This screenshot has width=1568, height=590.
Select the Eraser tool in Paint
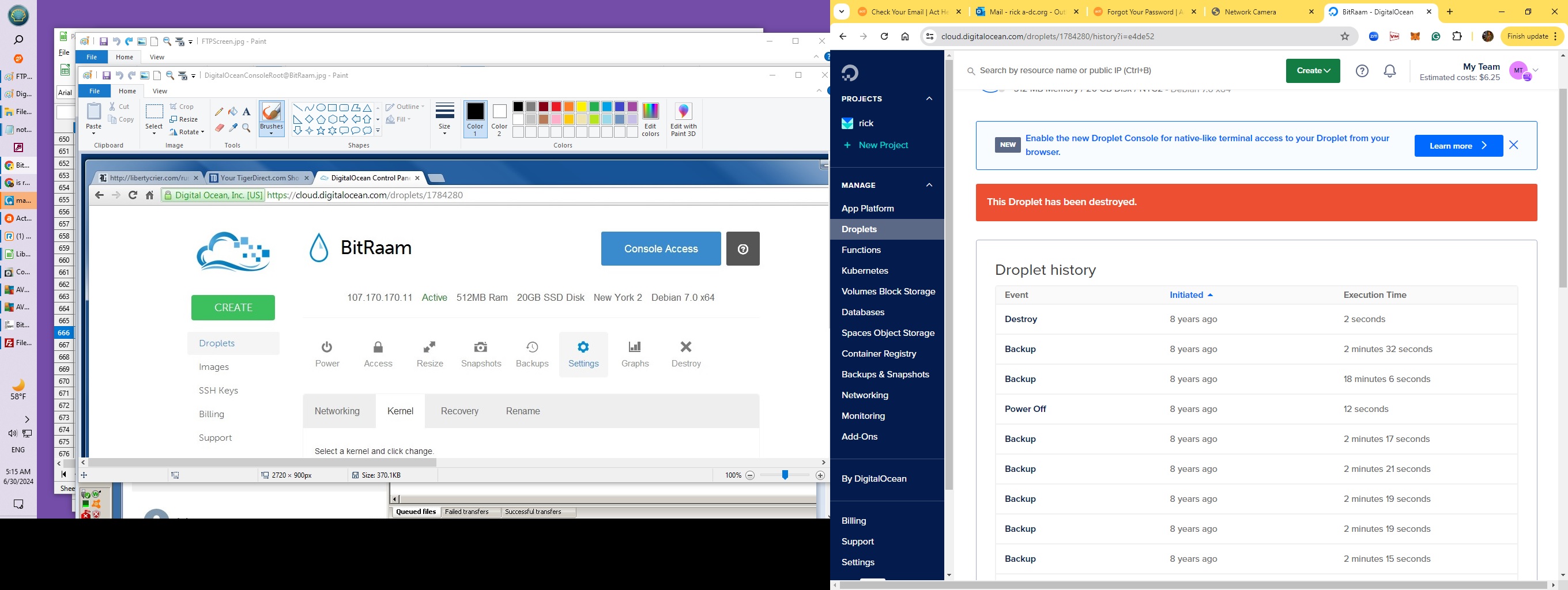(x=219, y=128)
